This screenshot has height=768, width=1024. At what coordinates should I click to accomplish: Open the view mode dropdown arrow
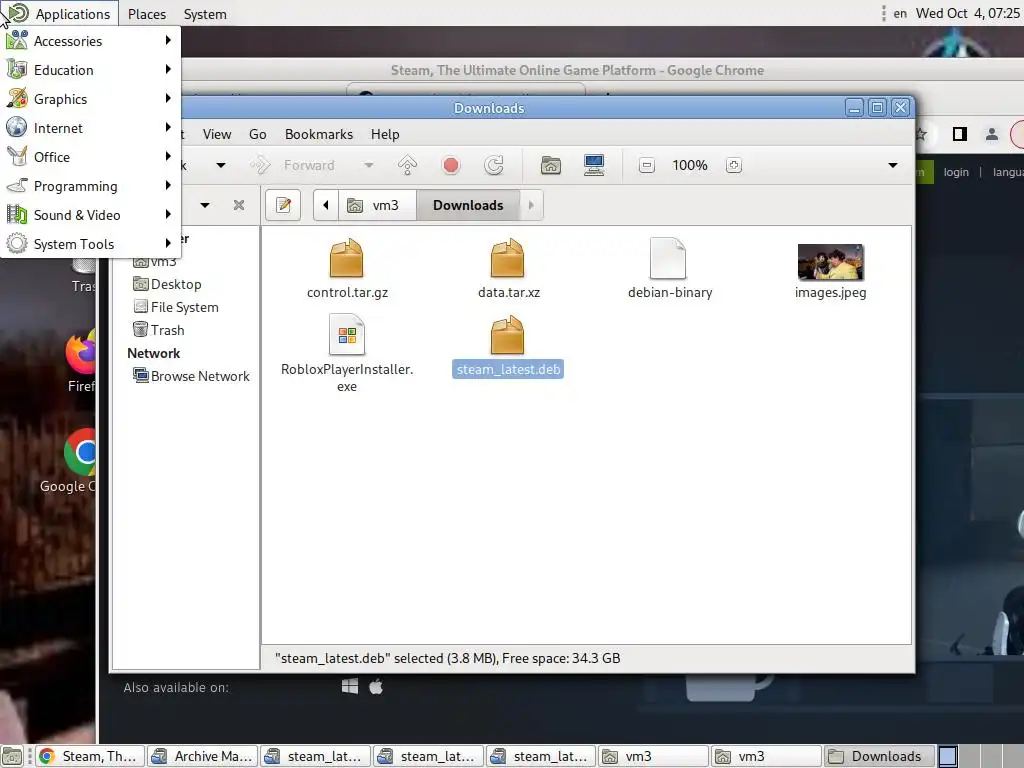click(893, 165)
